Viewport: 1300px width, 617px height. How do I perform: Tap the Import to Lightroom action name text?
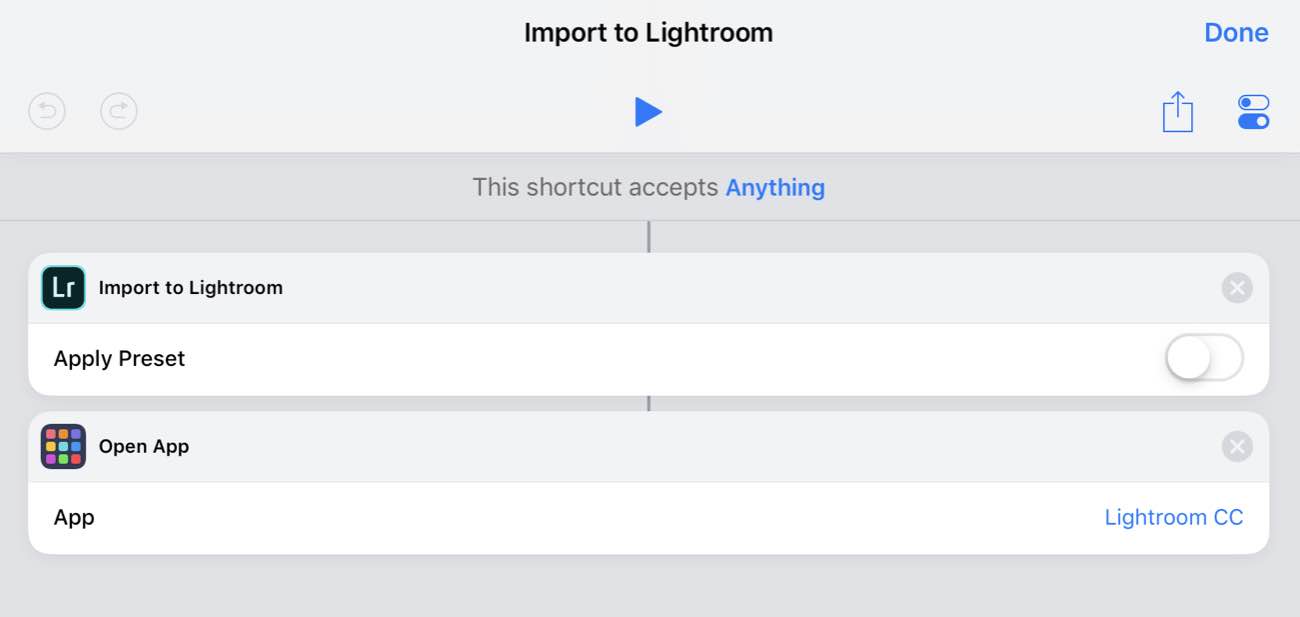pos(190,288)
